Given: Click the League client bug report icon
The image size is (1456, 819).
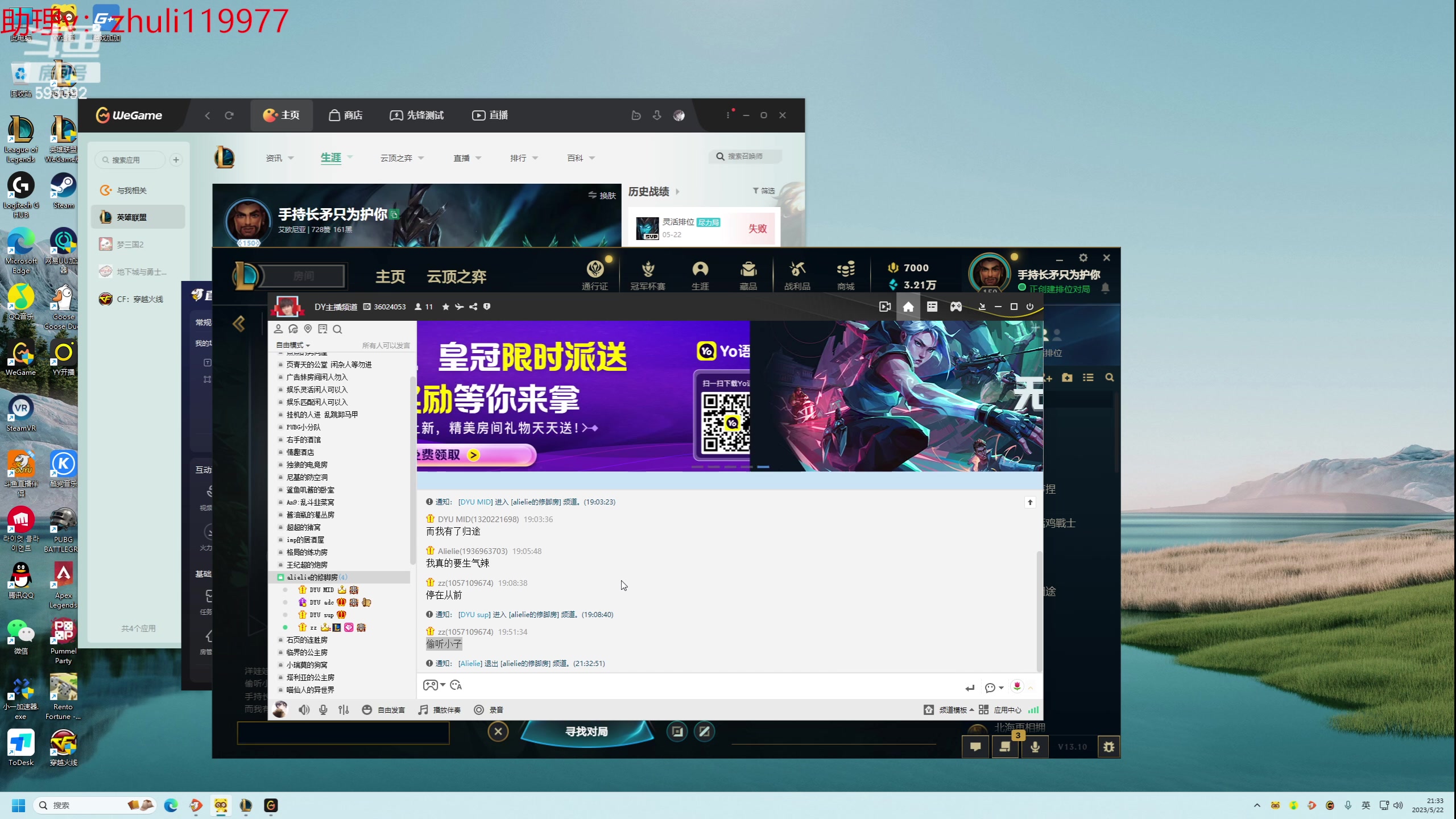Looking at the screenshot, I should click(1108, 747).
